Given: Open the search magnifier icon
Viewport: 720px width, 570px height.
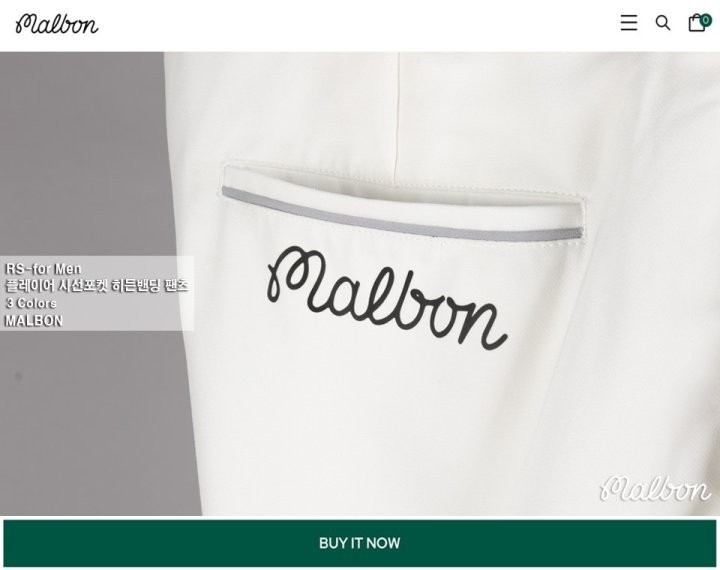Looking at the screenshot, I should click(663, 23).
